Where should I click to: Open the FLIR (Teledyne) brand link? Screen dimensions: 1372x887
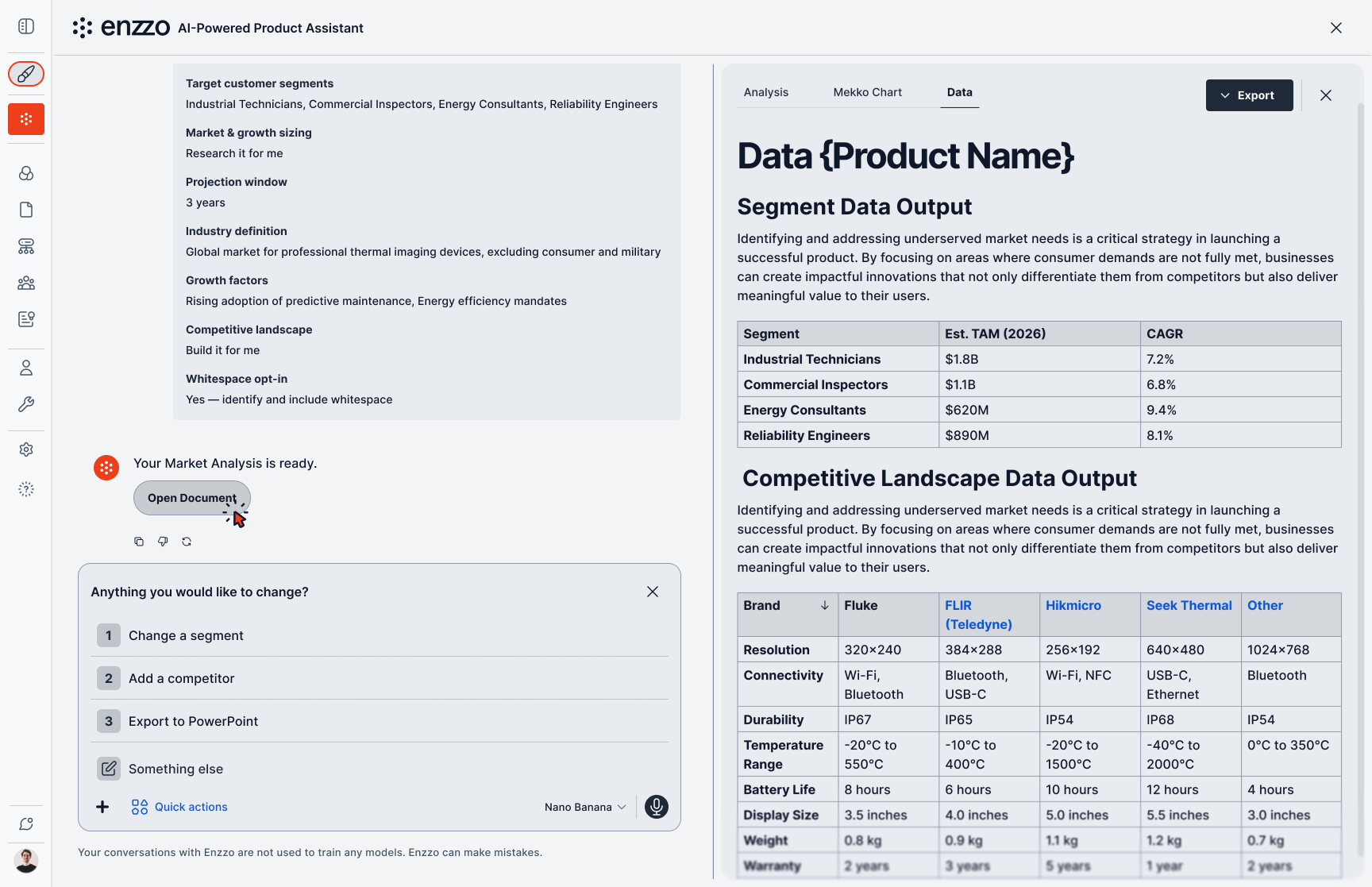(x=978, y=615)
